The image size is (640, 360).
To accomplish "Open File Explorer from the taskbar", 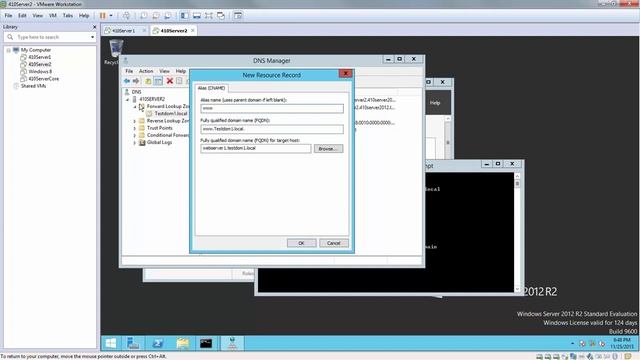I will coord(182,343).
